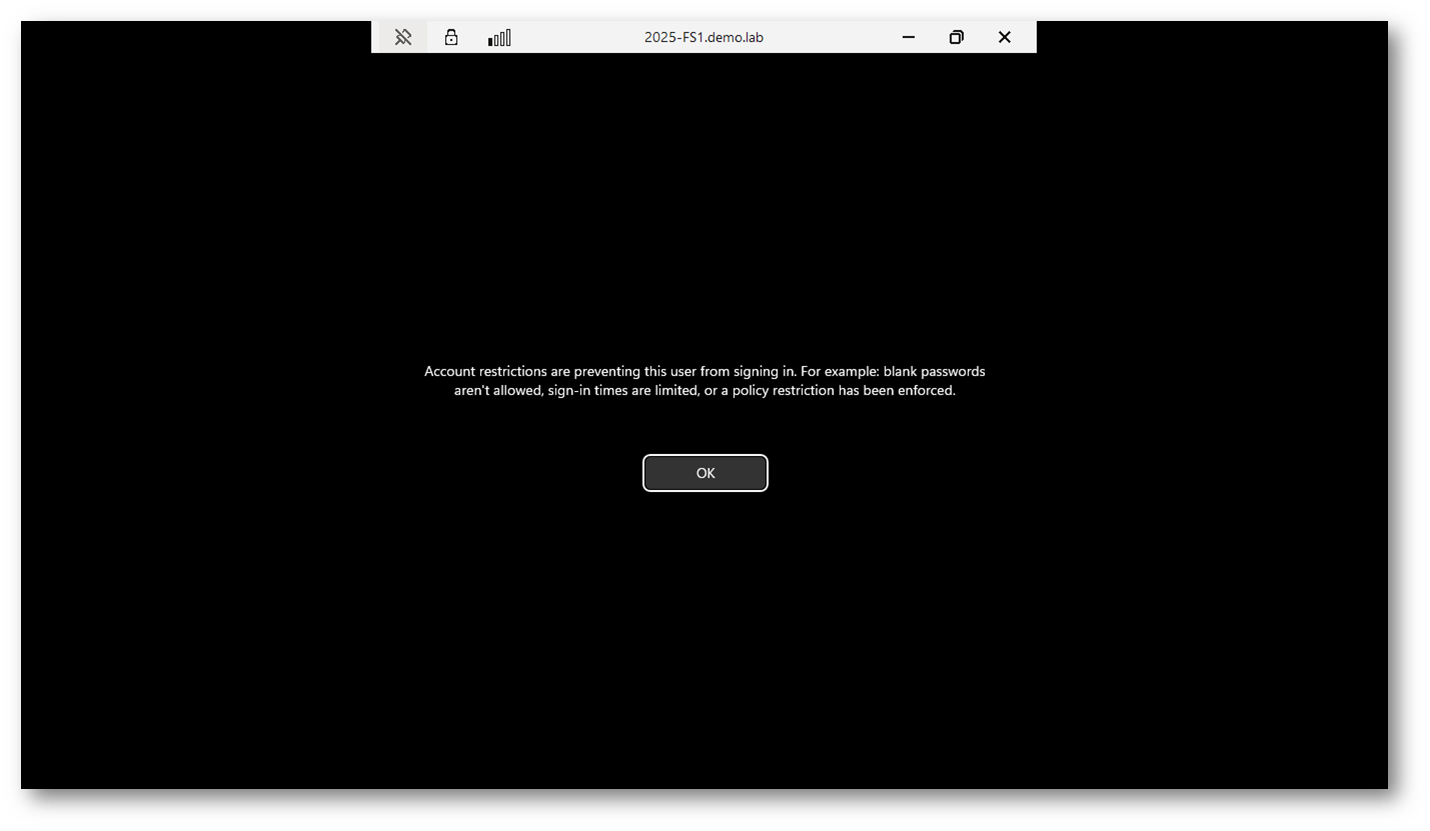Unpin the connection bar with the pin icon
1430x831 pixels.
click(403, 37)
